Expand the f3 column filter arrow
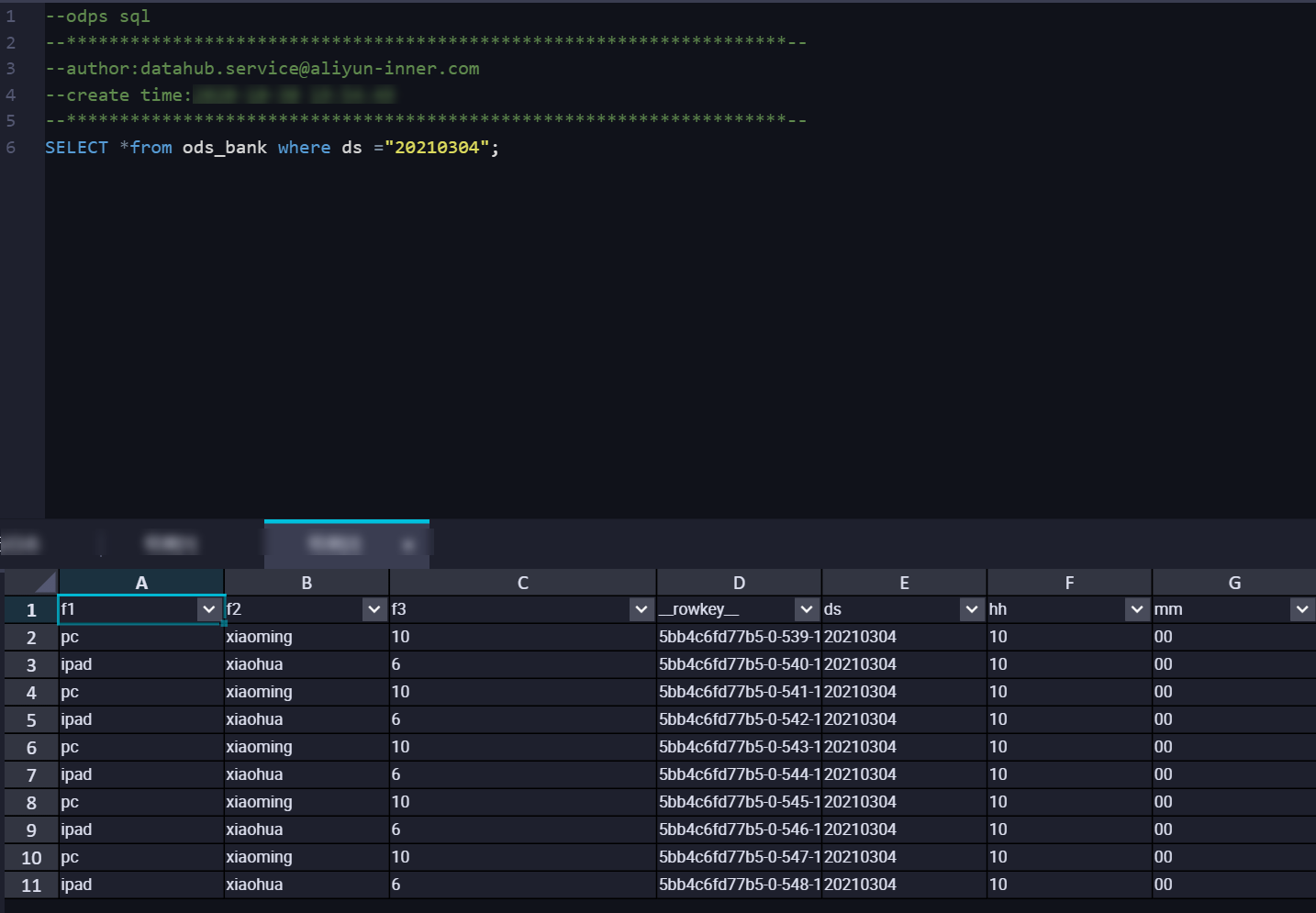 point(641,609)
